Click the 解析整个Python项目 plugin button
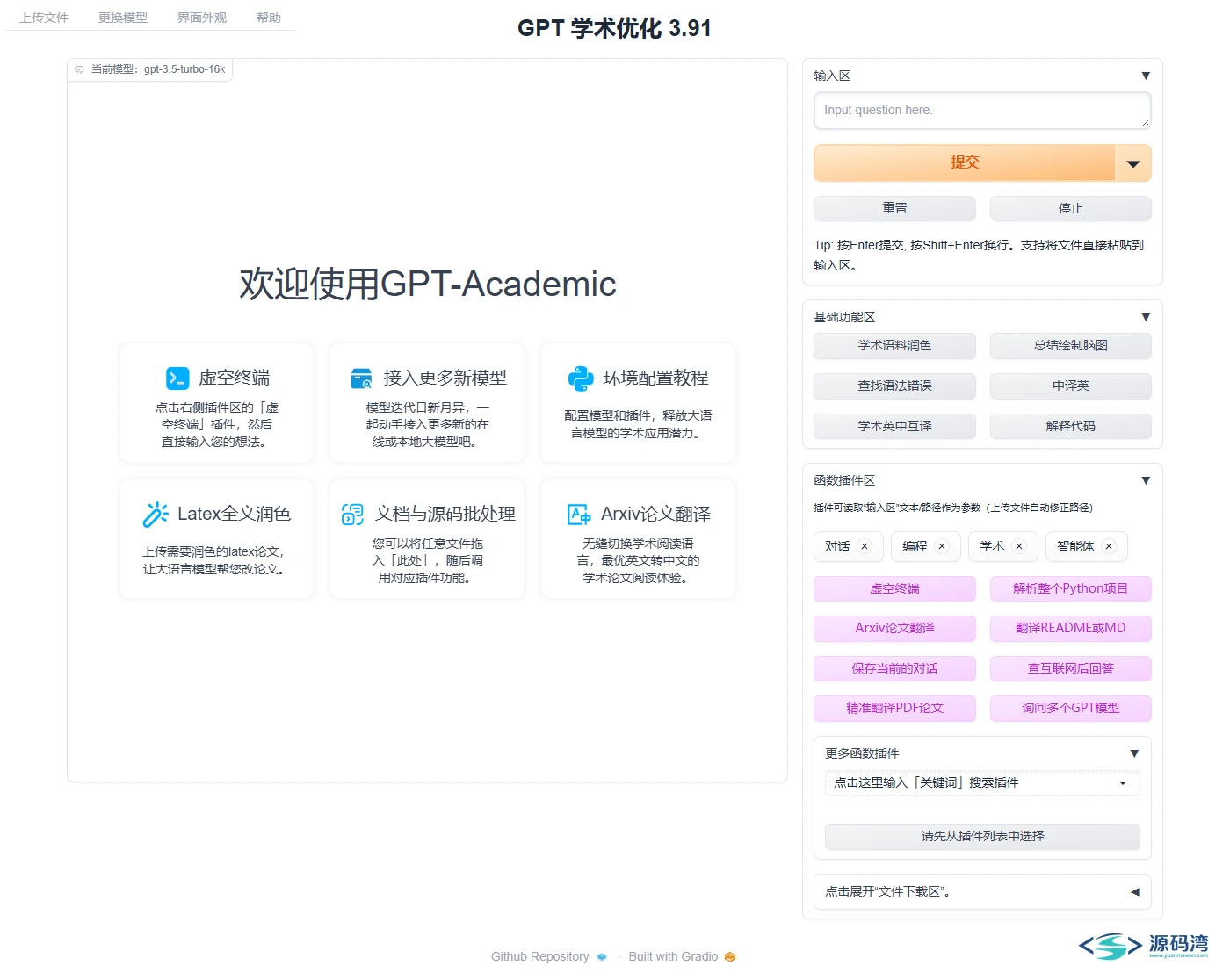The image size is (1230, 980). tap(1070, 589)
